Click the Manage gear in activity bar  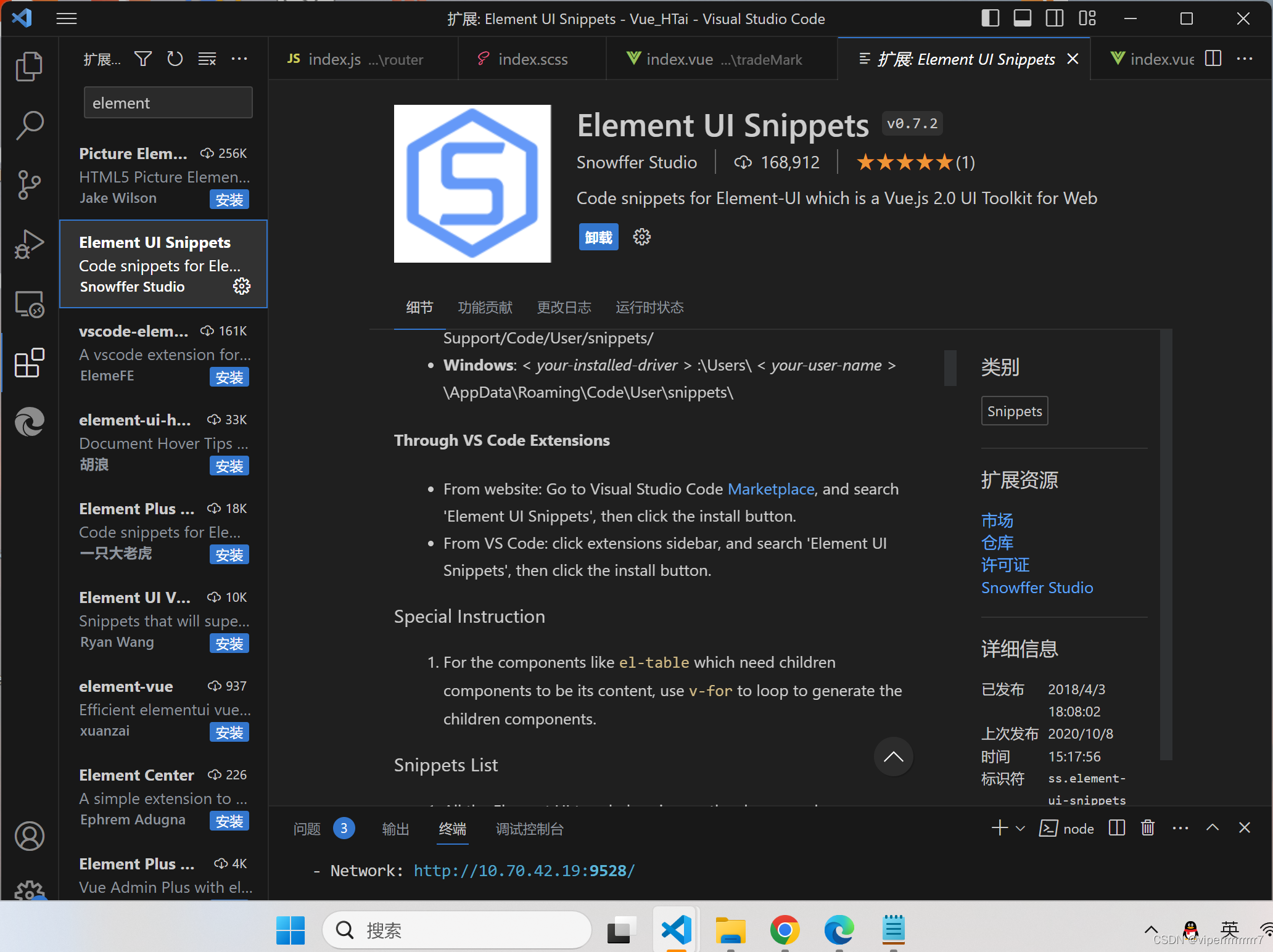point(29,890)
